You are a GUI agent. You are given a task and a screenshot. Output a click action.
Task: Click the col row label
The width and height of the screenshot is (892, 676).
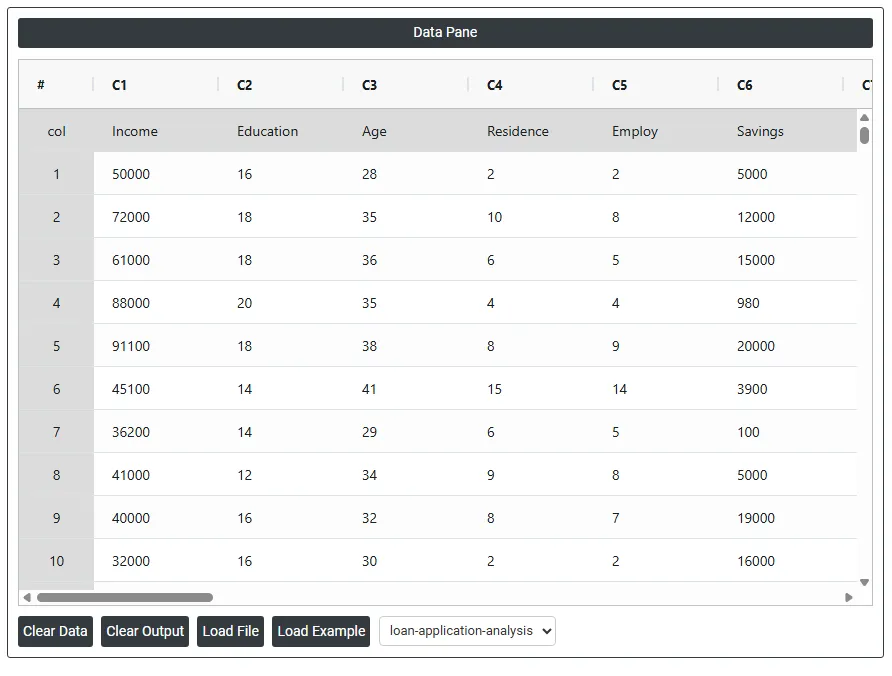tap(56, 131)
